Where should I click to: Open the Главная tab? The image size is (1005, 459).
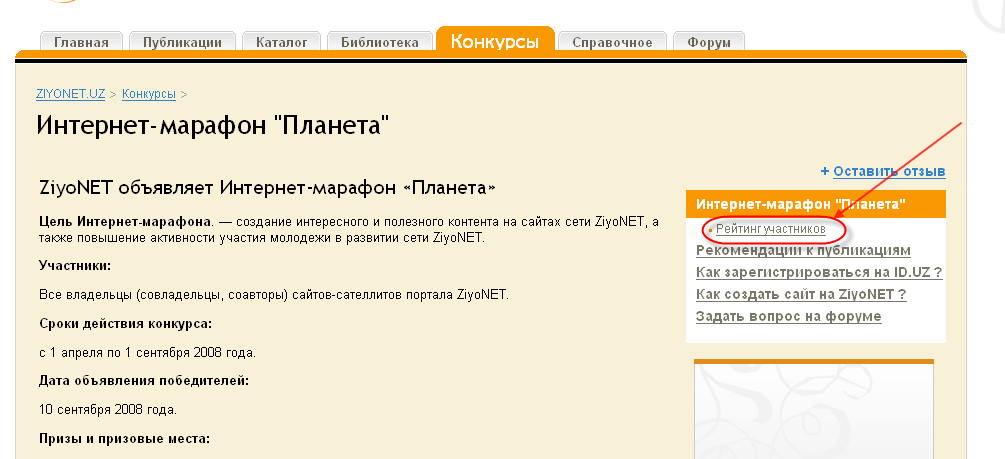pos(81,42)
